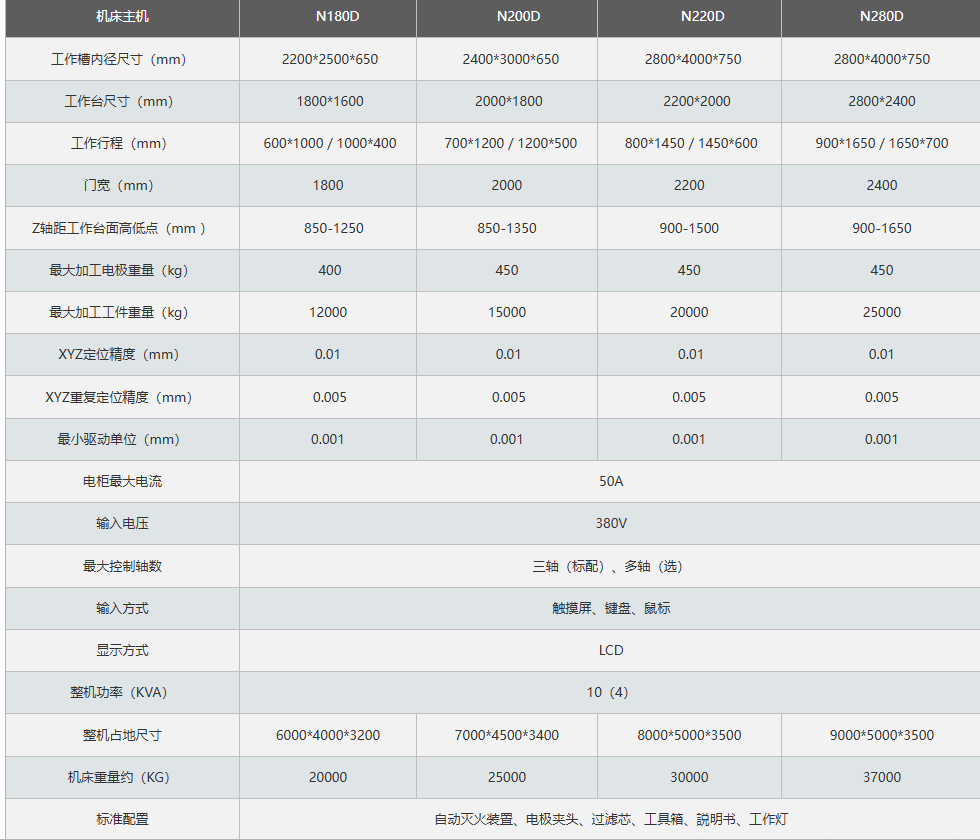
Task: Click the cell 8000*5000*3500
Action: coord(689,735)
